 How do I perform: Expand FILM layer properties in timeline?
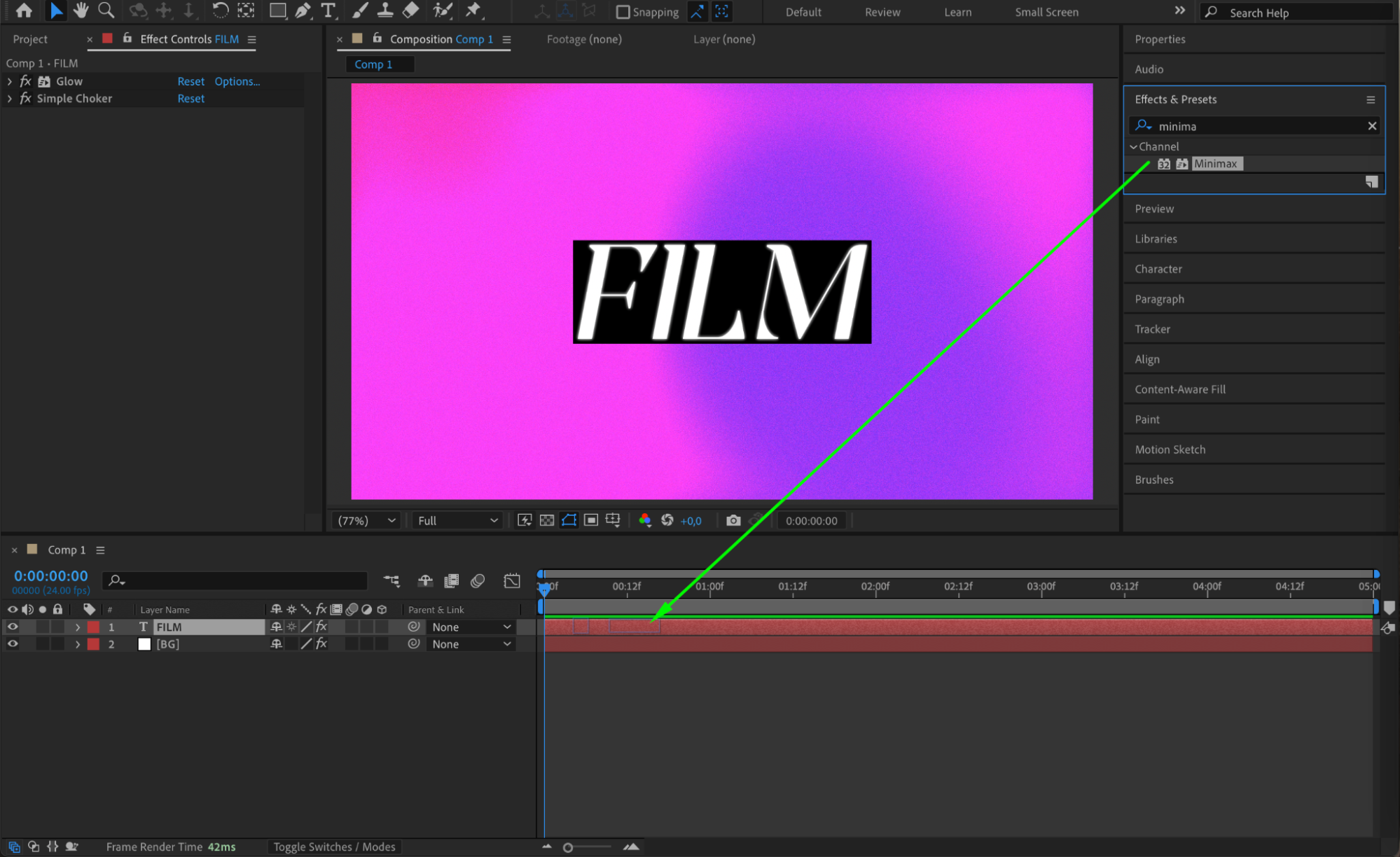78,627
